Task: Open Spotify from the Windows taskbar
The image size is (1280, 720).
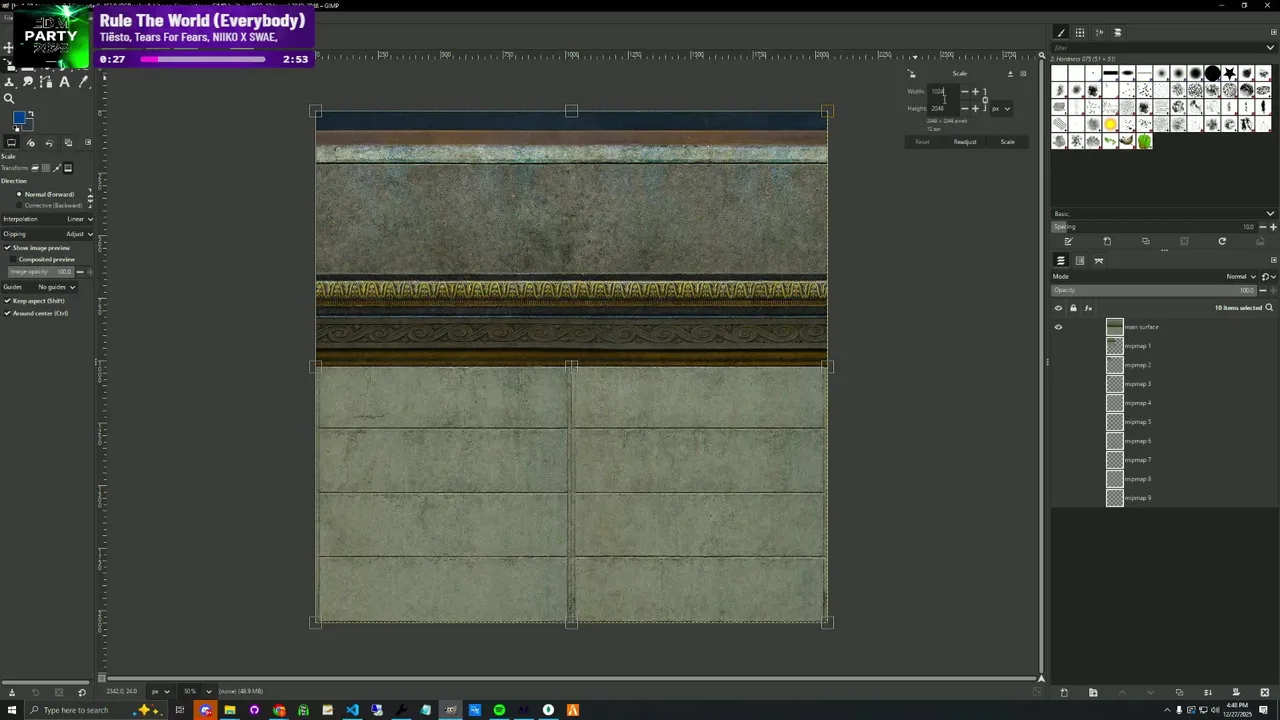Action: coord(499,710)
